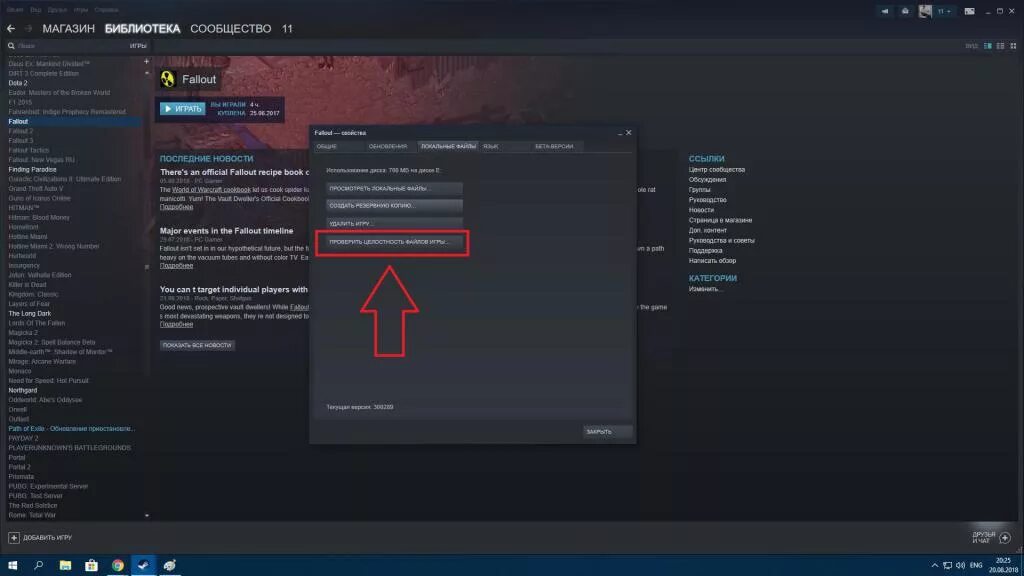The height and width of the screenshot is (576, 1024).
Task: Go back with the left arrow
Action: [10, 29]
